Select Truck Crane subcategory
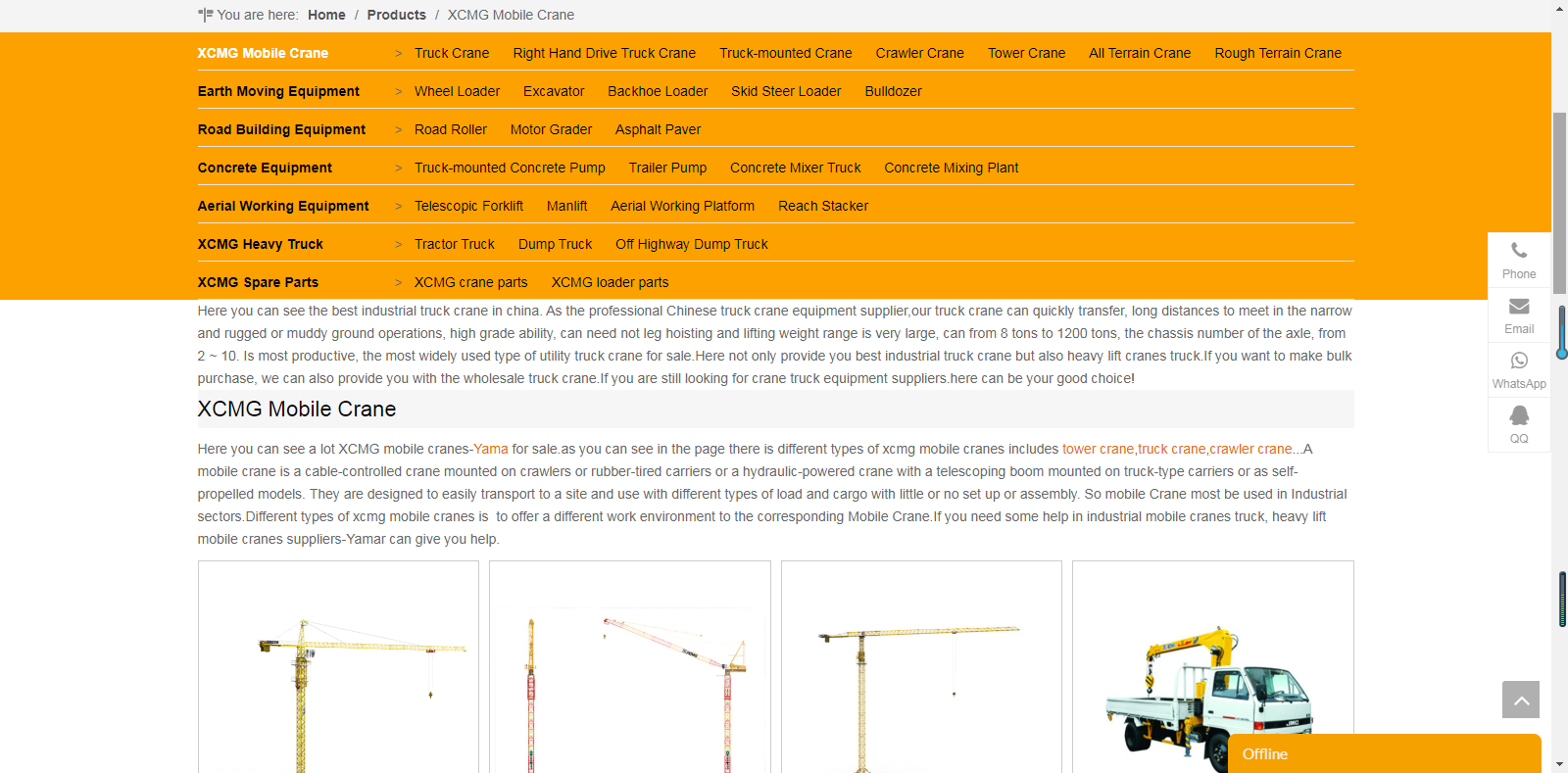The width and height of the screenshot is (1568, 773). (x=452, y=53)
